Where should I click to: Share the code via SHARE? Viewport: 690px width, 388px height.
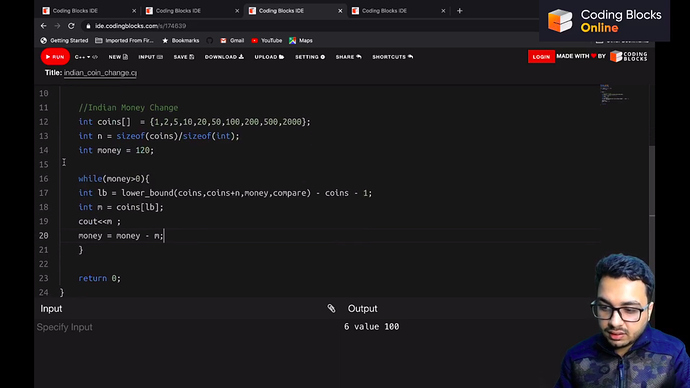349,57
